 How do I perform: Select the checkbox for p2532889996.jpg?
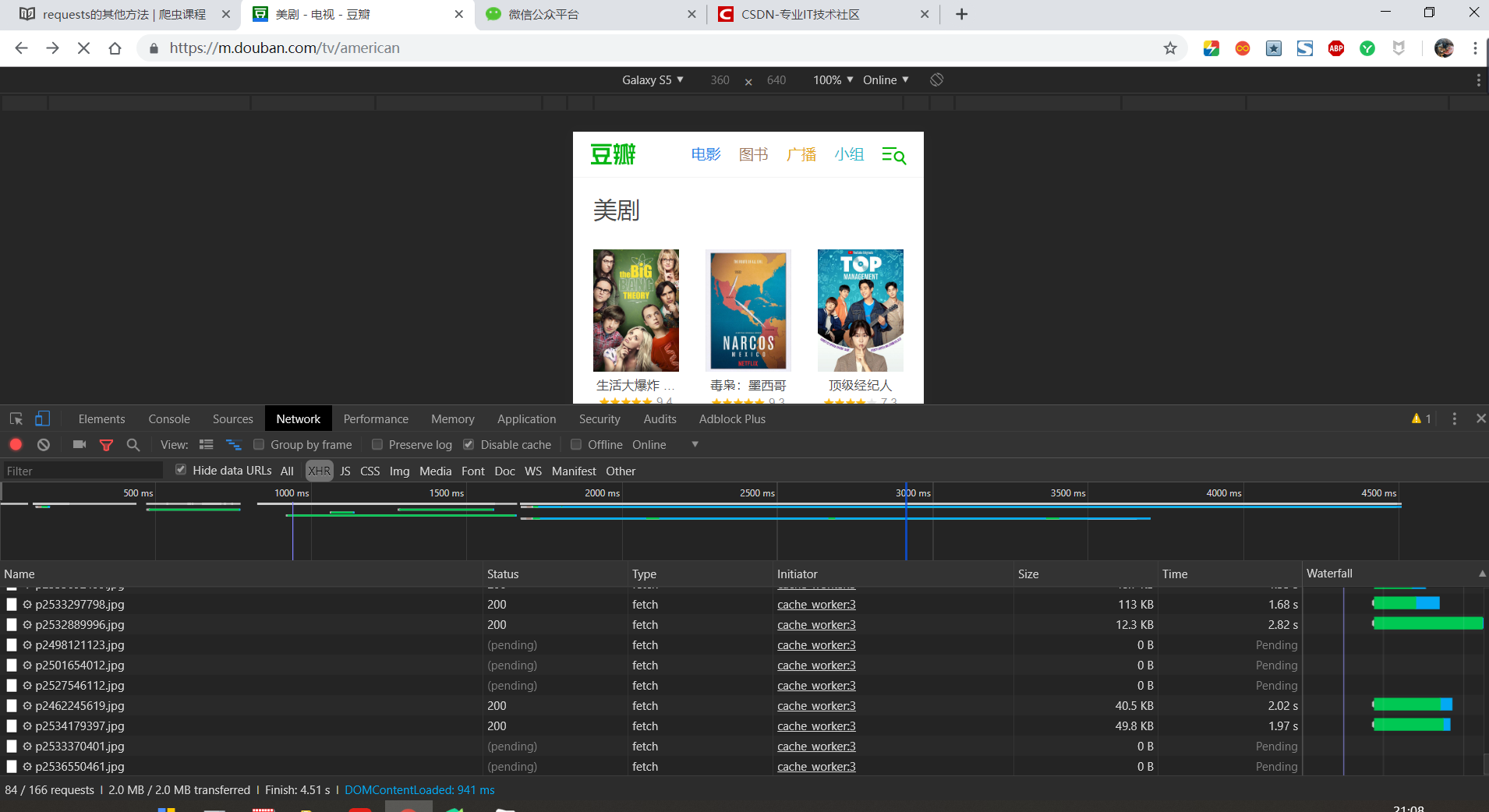[12, 625]
